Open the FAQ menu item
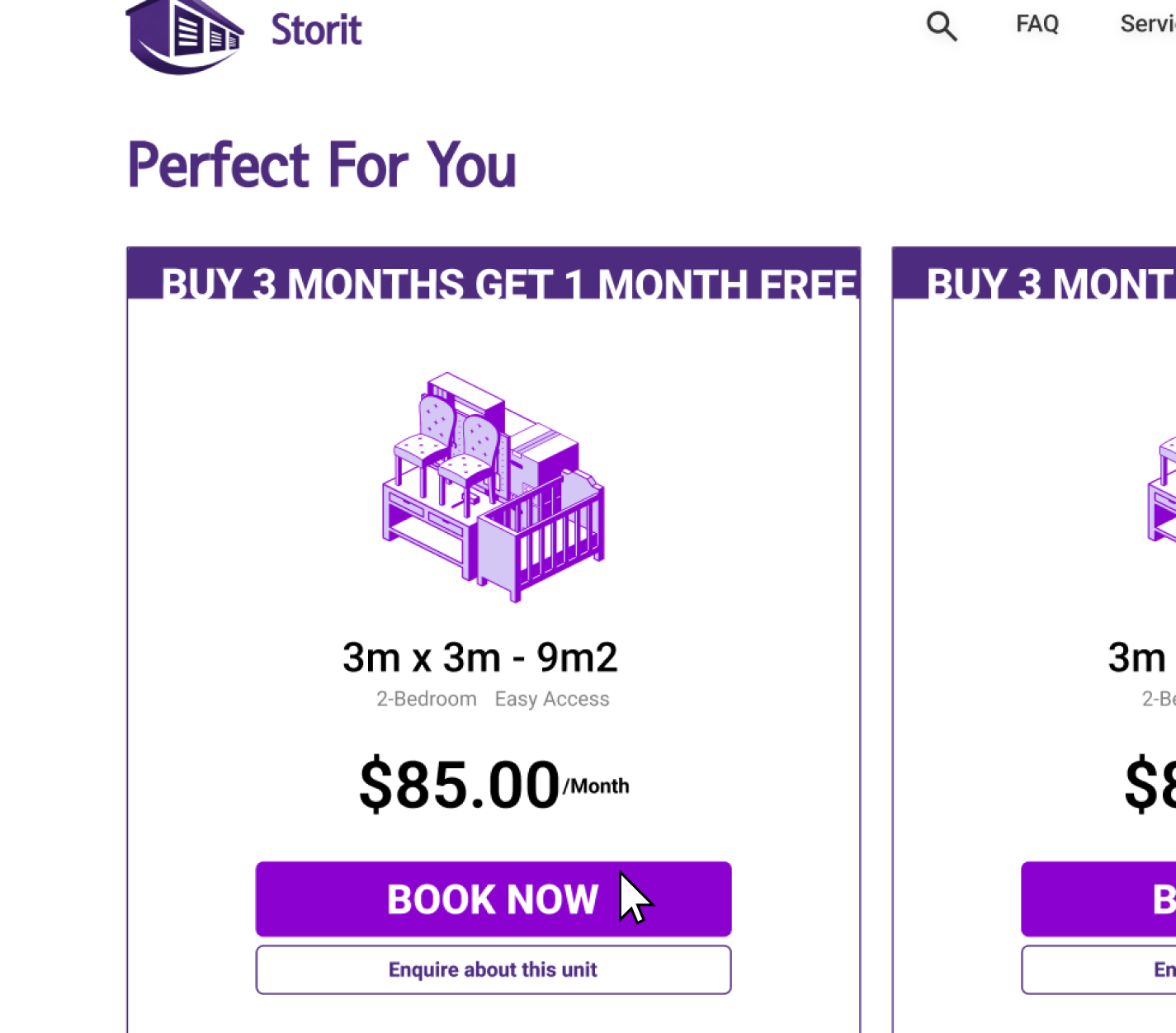Screen dimensions: 1176x1033 1037,24
